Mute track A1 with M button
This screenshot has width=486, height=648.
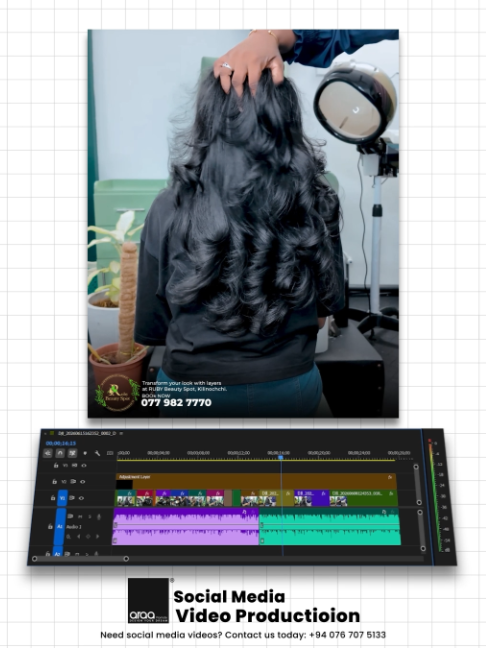click(x=80, y=516)
